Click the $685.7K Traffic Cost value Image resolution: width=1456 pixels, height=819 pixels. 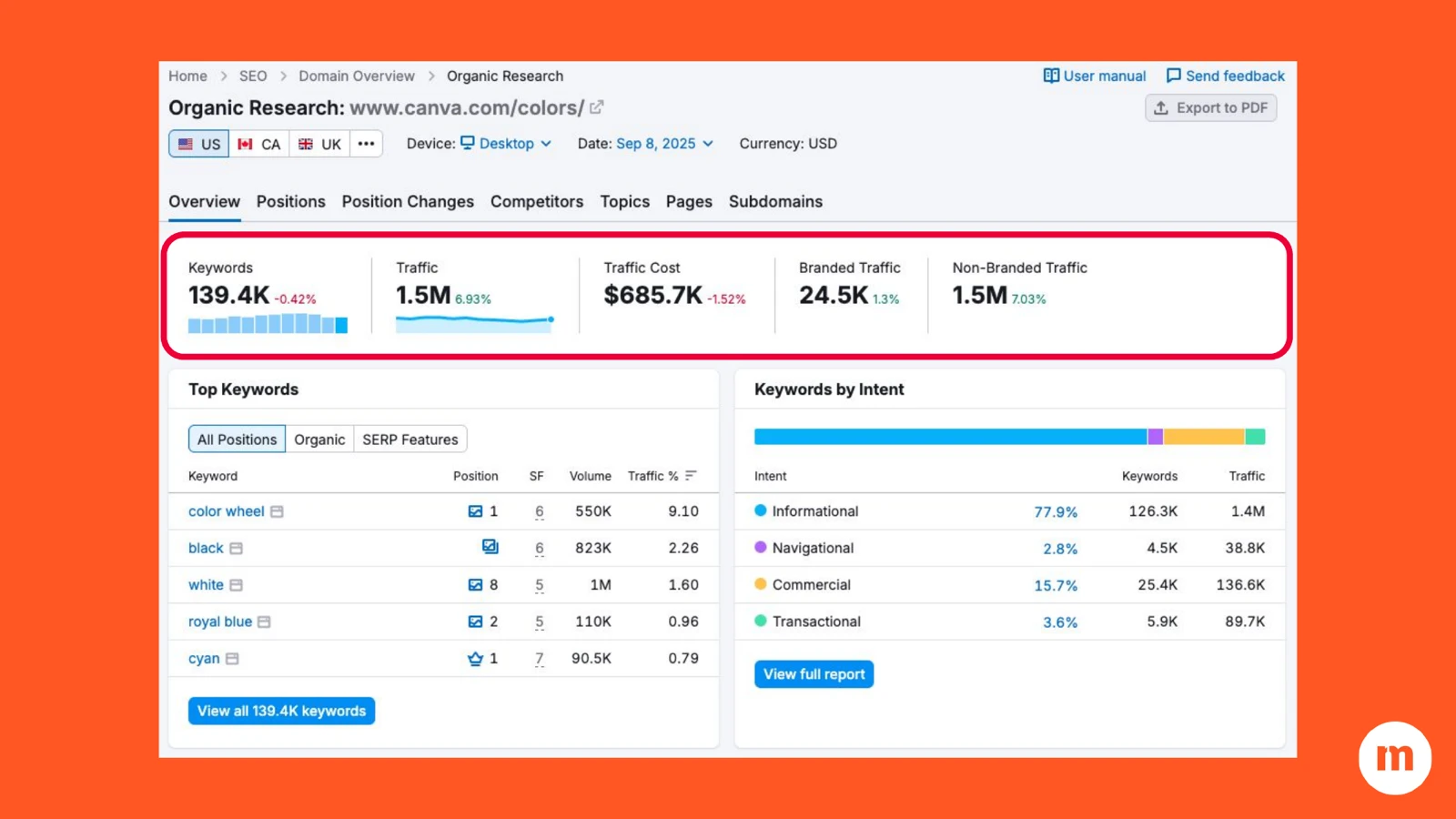pos(652,296)
